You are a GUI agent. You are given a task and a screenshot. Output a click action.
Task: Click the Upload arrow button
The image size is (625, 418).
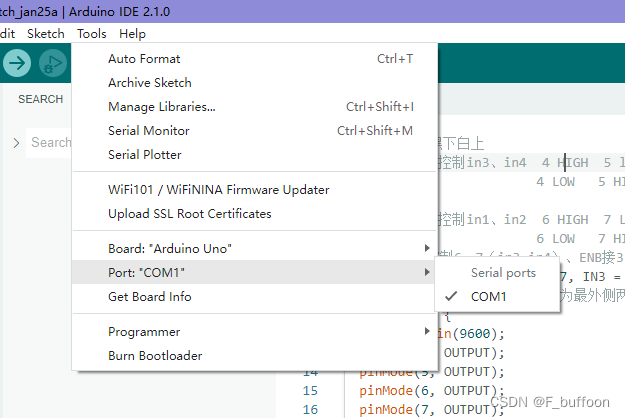17,63
